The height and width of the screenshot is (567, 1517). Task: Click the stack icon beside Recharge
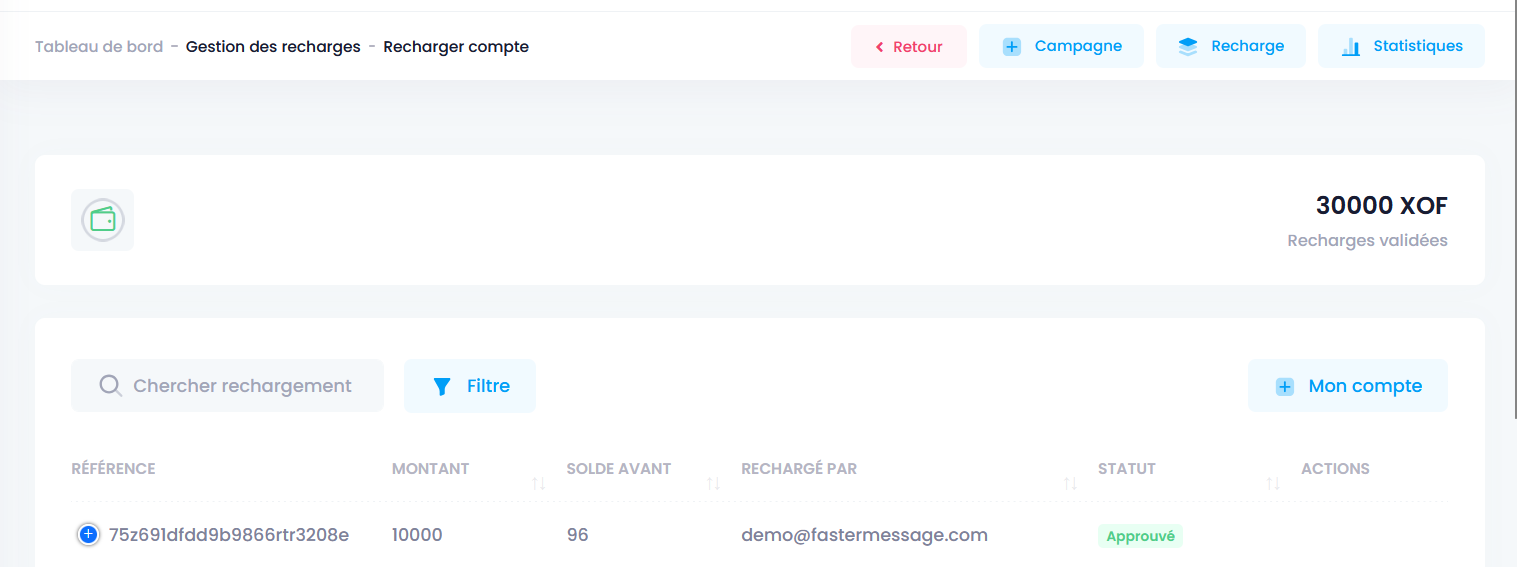coord(1187,47)
